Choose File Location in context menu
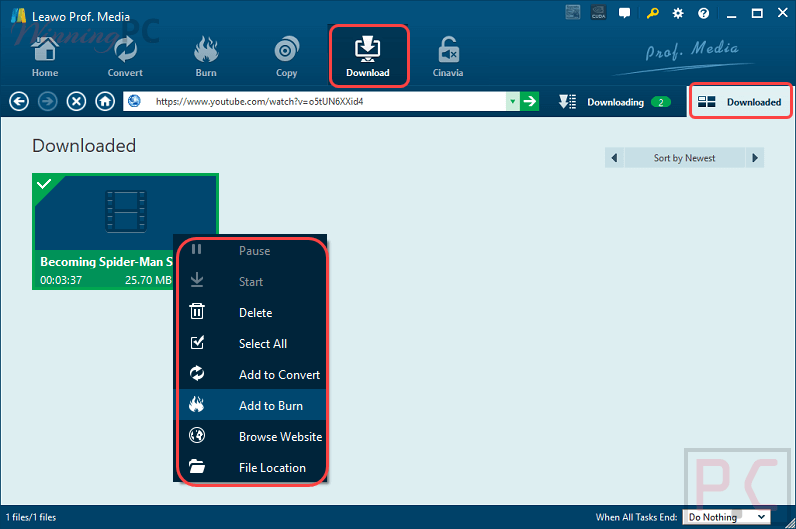 (251, 468)
